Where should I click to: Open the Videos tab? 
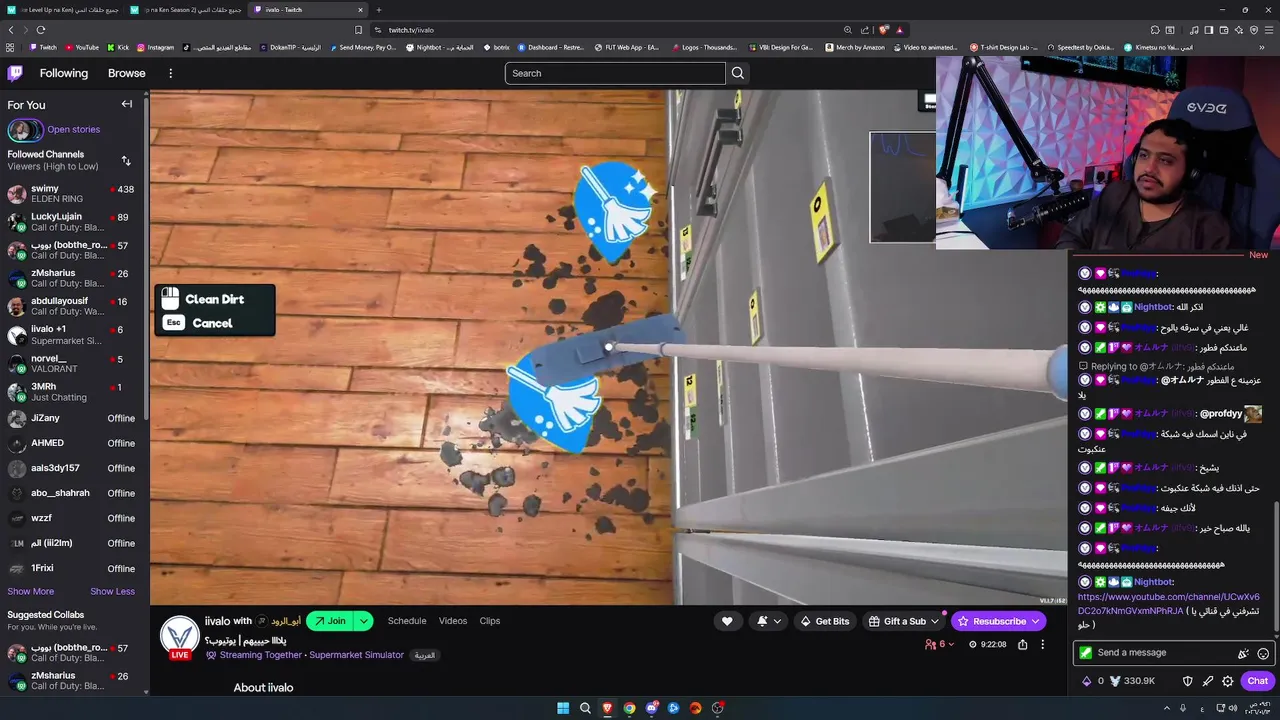pyautogui.click(x=453, y=621)
